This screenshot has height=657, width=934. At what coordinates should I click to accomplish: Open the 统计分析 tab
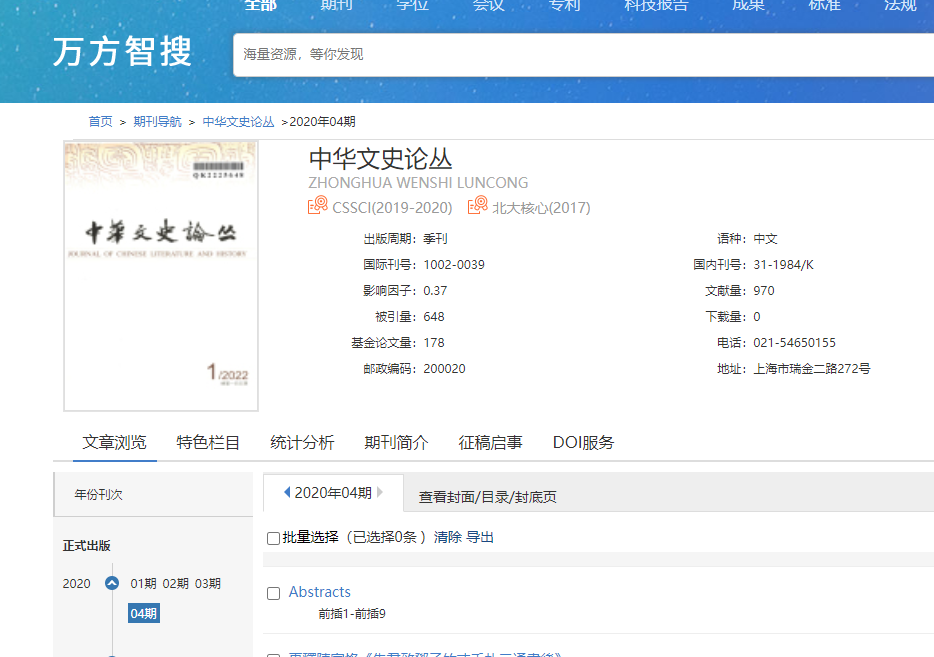point(302,442)
